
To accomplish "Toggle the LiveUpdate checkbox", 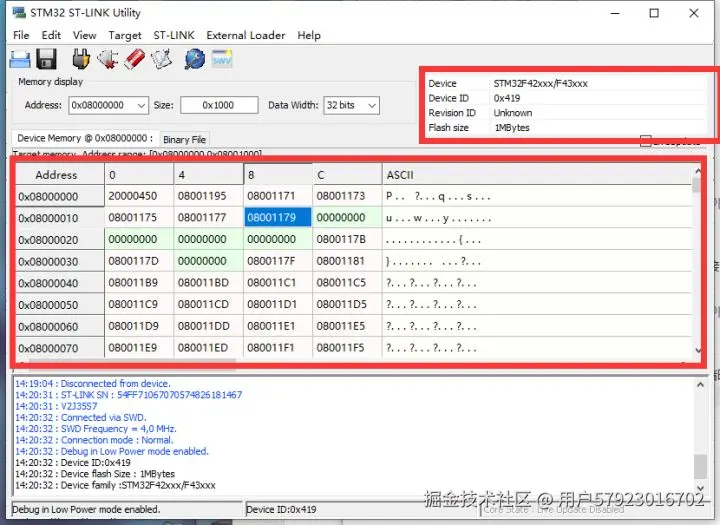I will 646,141.
